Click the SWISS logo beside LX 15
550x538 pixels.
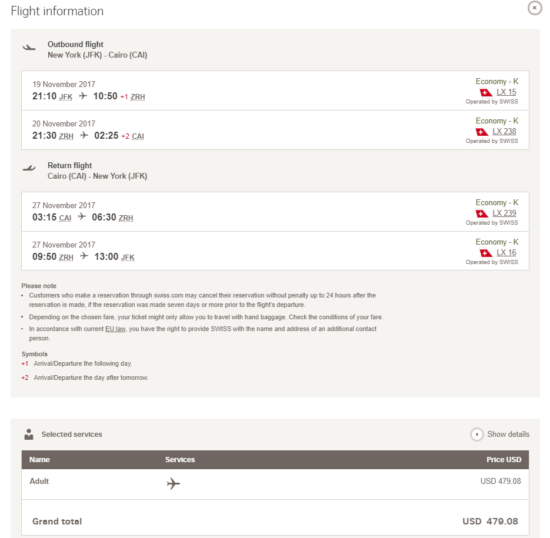[x=486, y=93]
